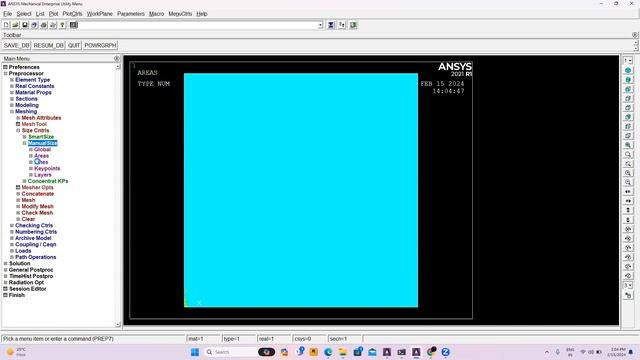Open the File menu
This screenshot has height=360, width=640.
[x=7, y=14]
